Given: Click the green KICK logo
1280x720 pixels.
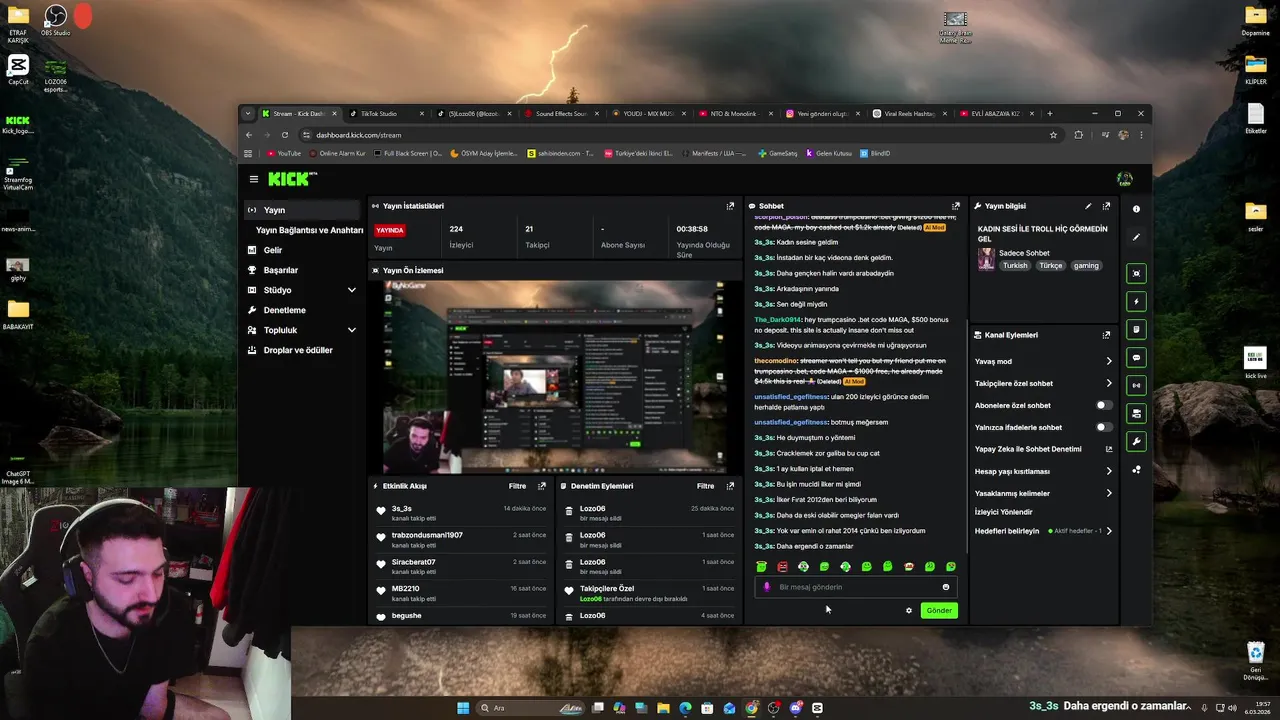Looking at the screenshot, I should 288,179.
